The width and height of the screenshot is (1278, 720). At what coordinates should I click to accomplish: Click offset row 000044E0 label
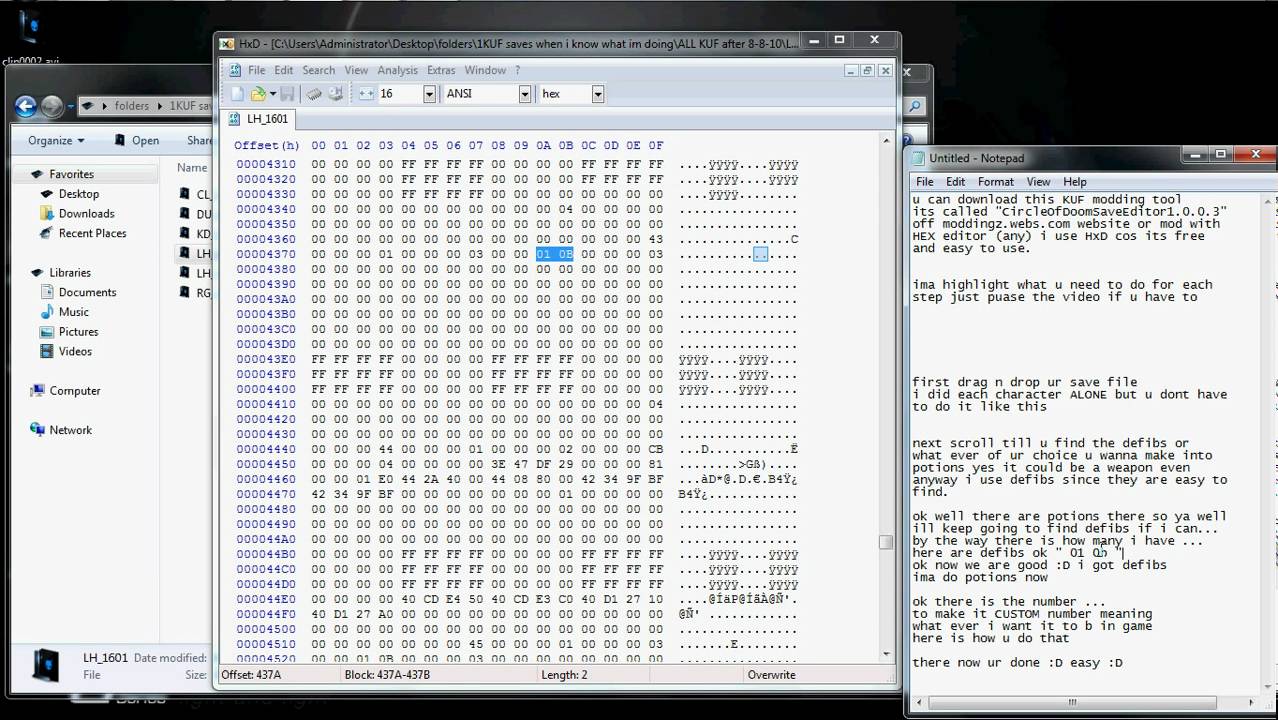click(266, 599)
